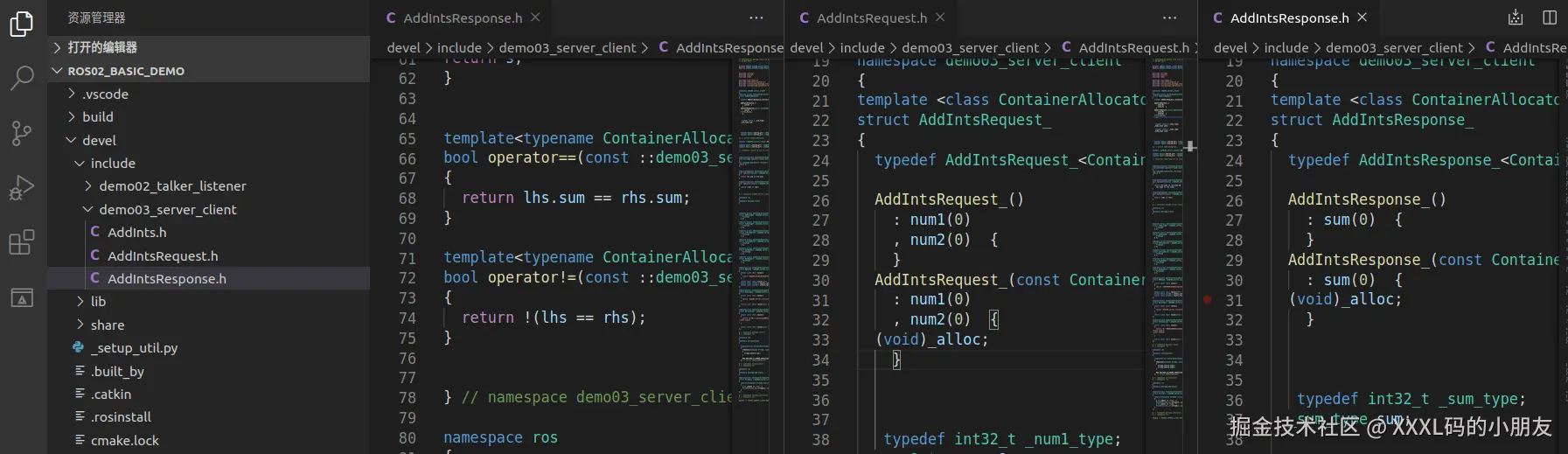Close the AddIntsResponse.h tab in the first group
Screen dimensions: 1568x454
[x=535, y=17]
